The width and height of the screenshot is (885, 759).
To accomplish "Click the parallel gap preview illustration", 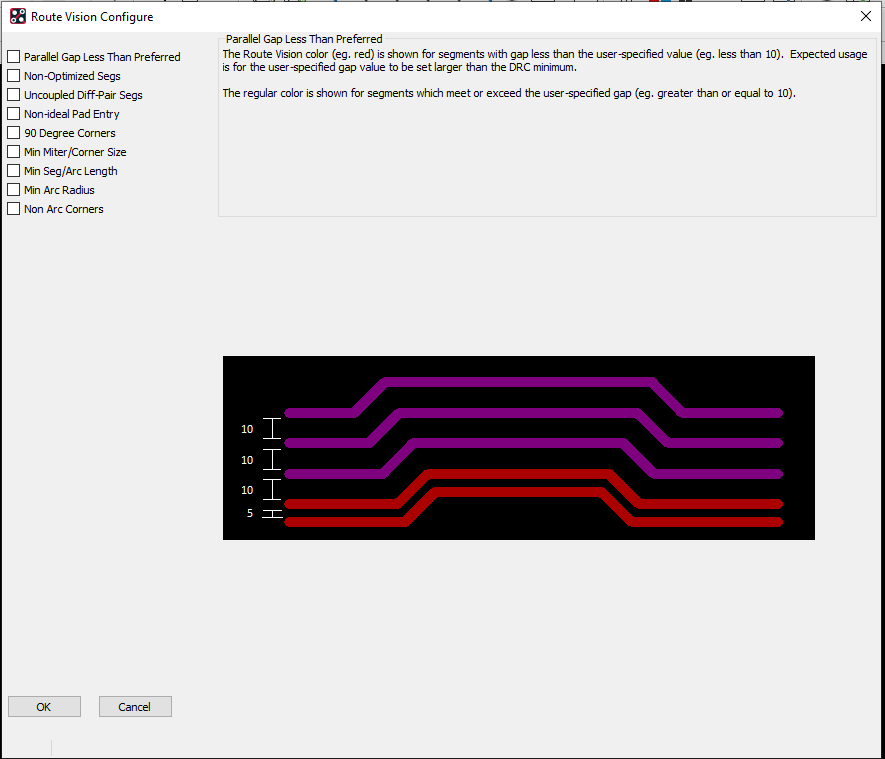I will tap(519, 447).
